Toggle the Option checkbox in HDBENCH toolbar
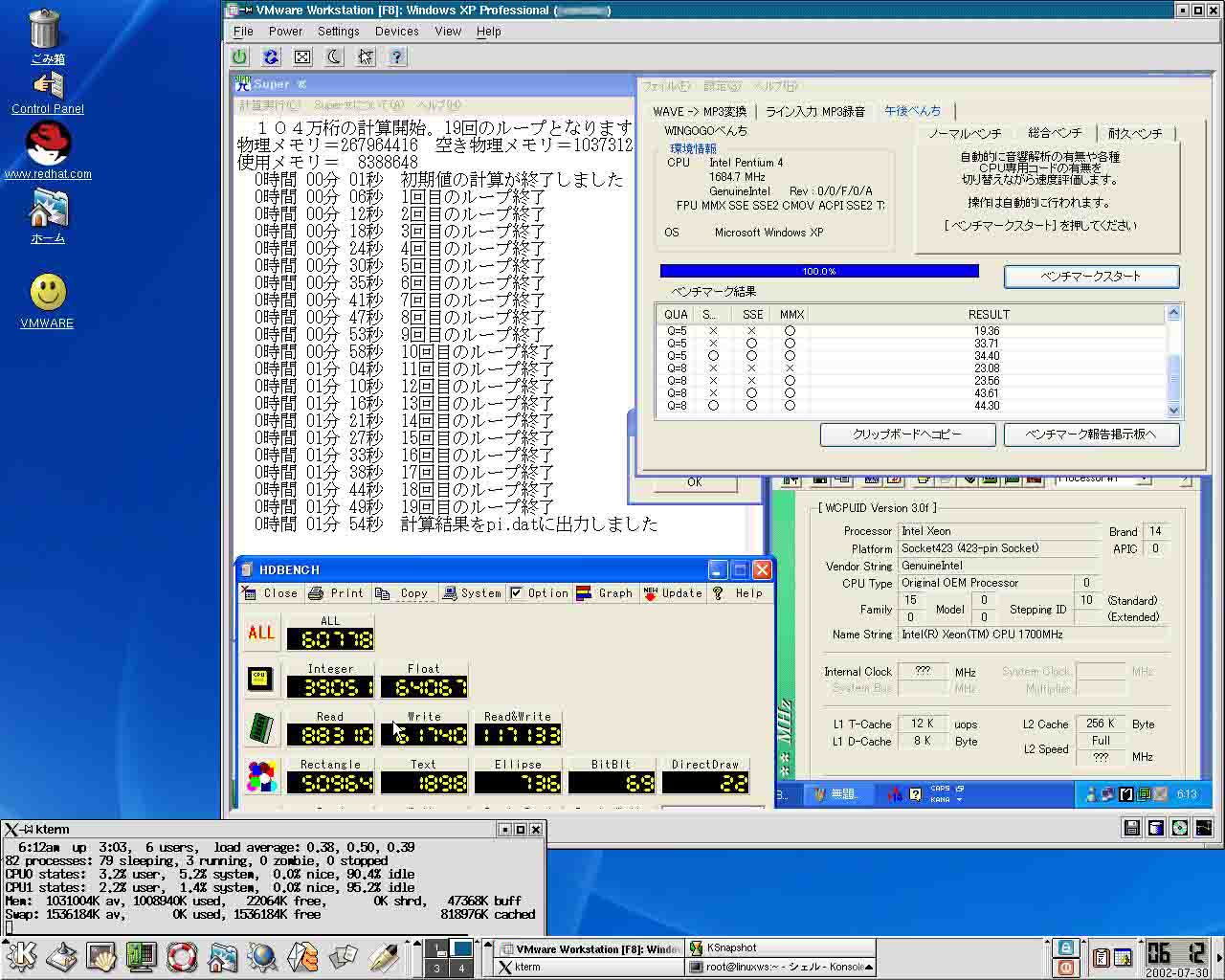 click(517, 593)
